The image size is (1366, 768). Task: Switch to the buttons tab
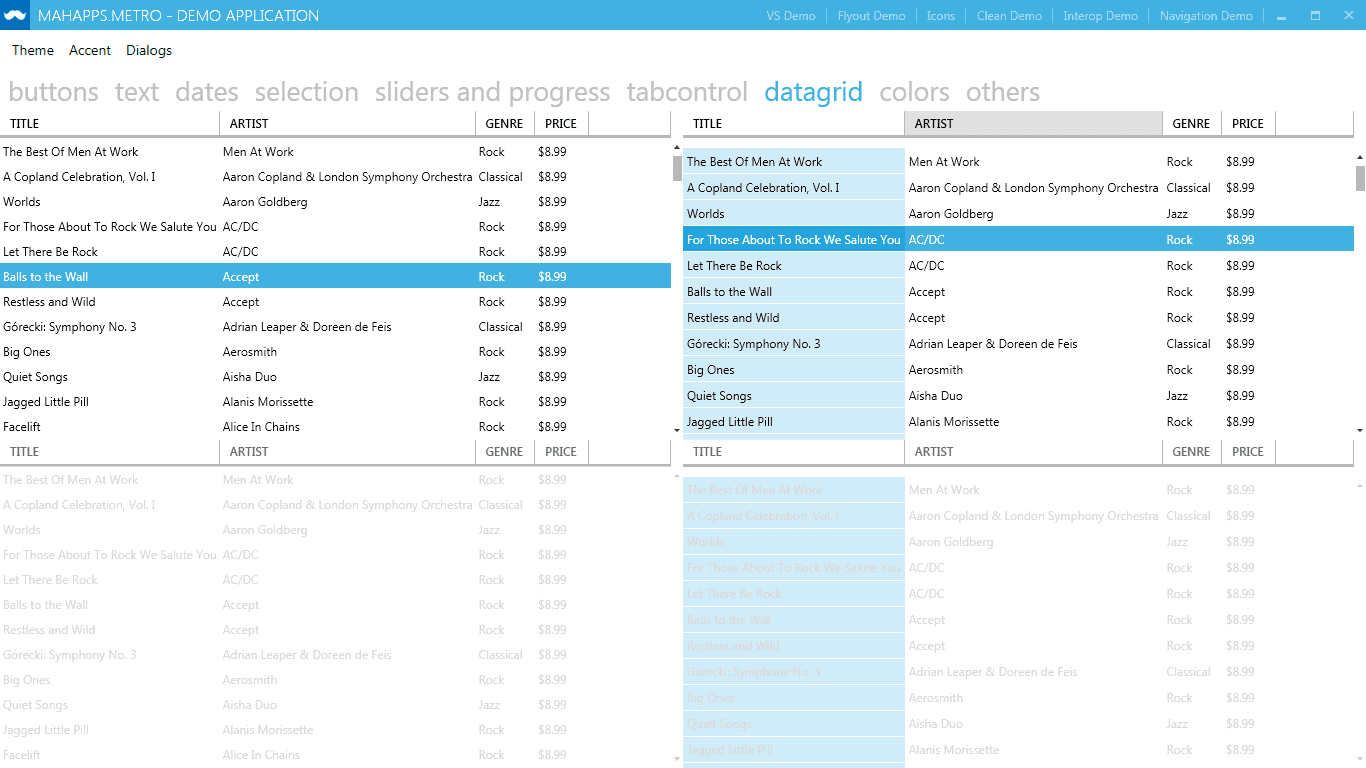click(53, 92)
